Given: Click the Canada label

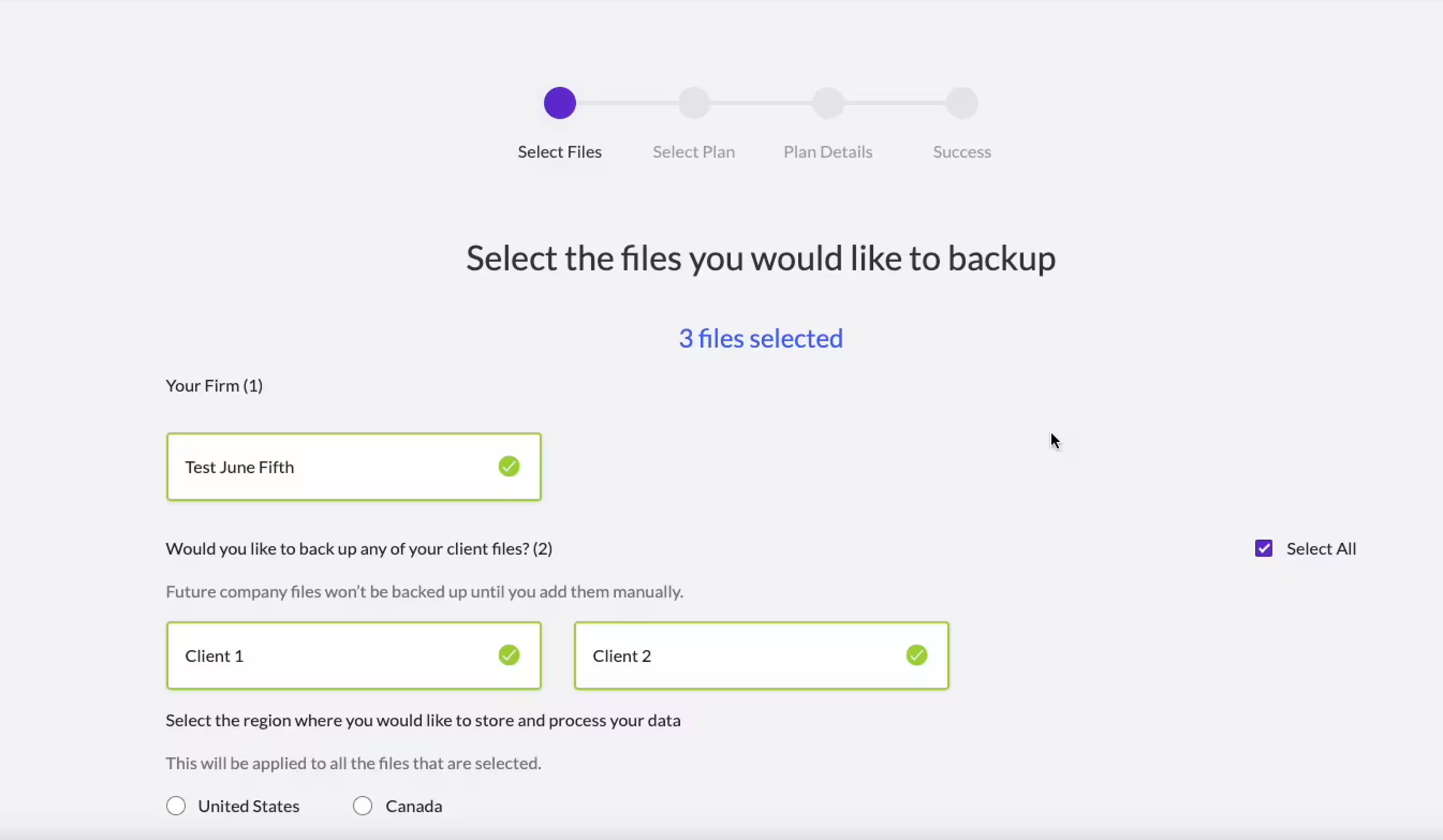Looking at the screenshot, I should [414, 806].
